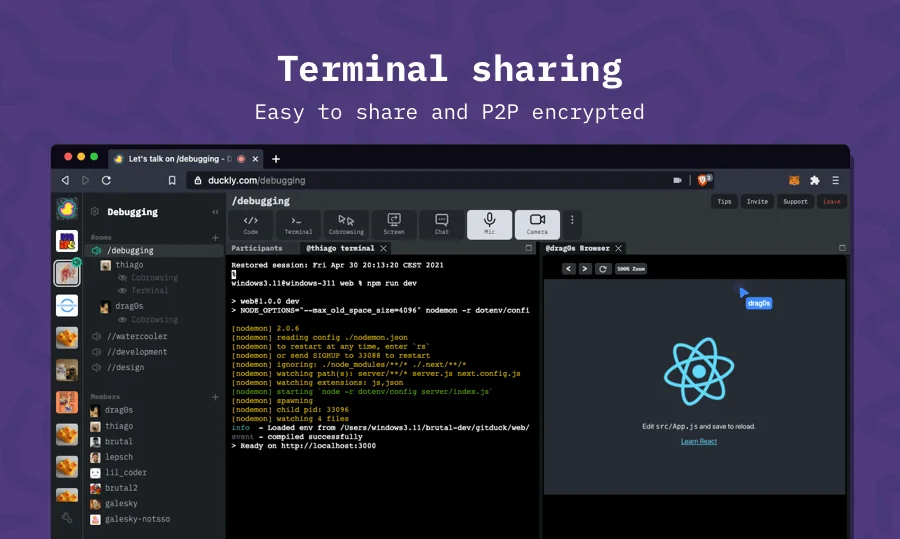This screenshot has width=900, height=539.
Task: Select the @thiago terminal tab
Action: click(x=340, y=248)
